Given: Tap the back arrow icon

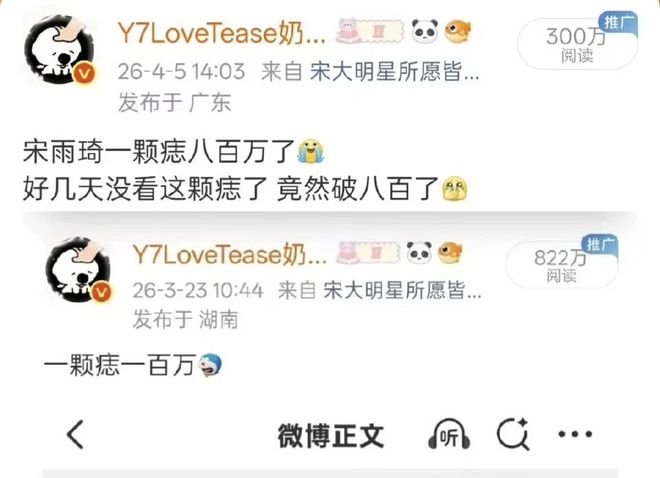Looking at the screenshot, I should click(76, 434).
